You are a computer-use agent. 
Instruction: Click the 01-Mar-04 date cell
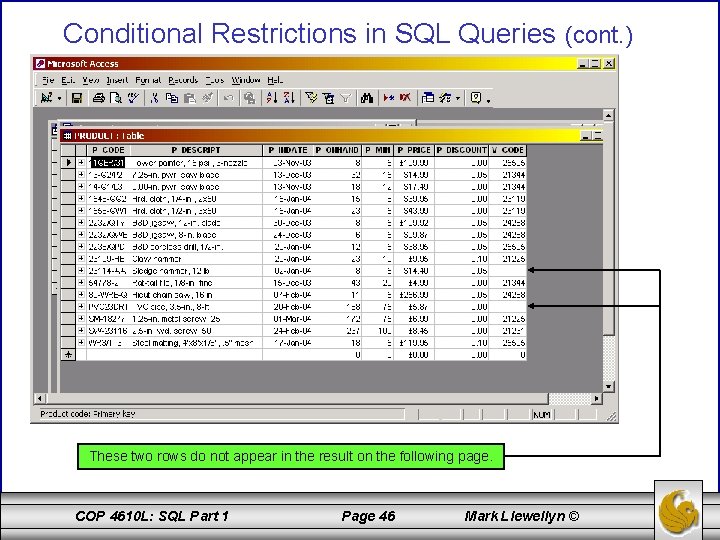pos(288,319)
